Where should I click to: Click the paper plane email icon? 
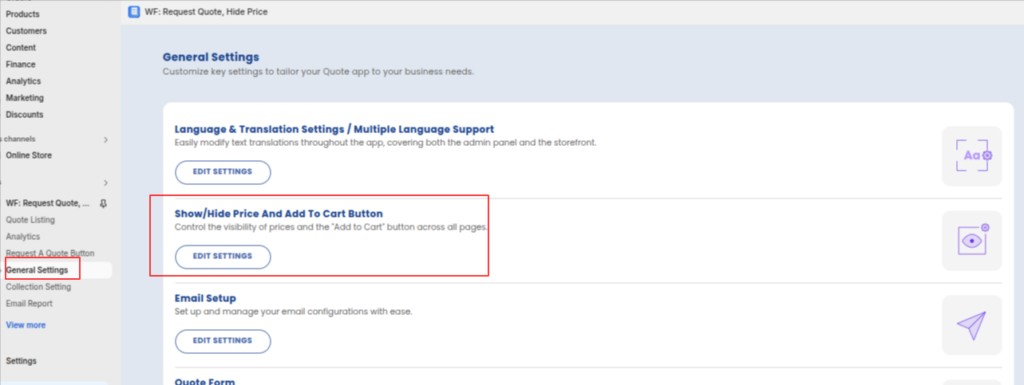coord(972,325)
